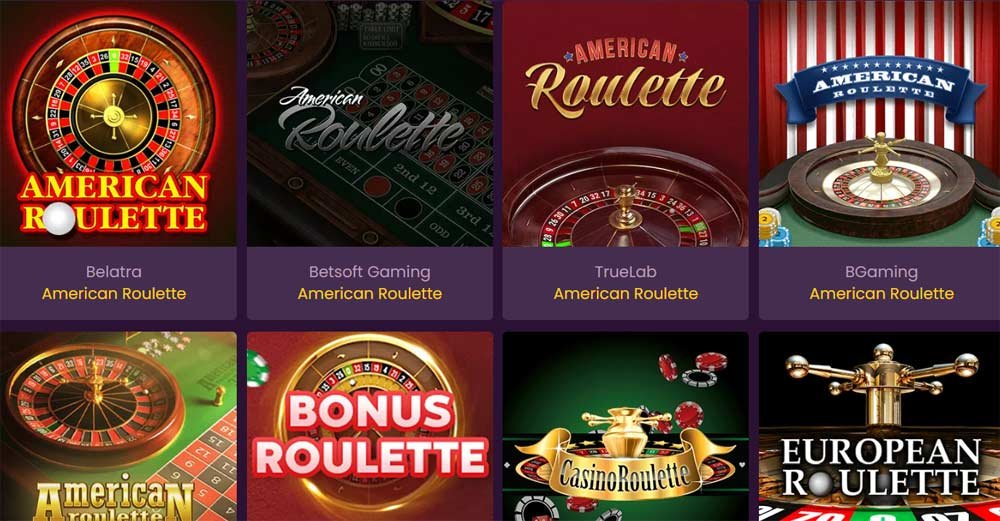Open the green-table American Roulette tile
This screenshot has width=1000, height=521.
(118, 426)
